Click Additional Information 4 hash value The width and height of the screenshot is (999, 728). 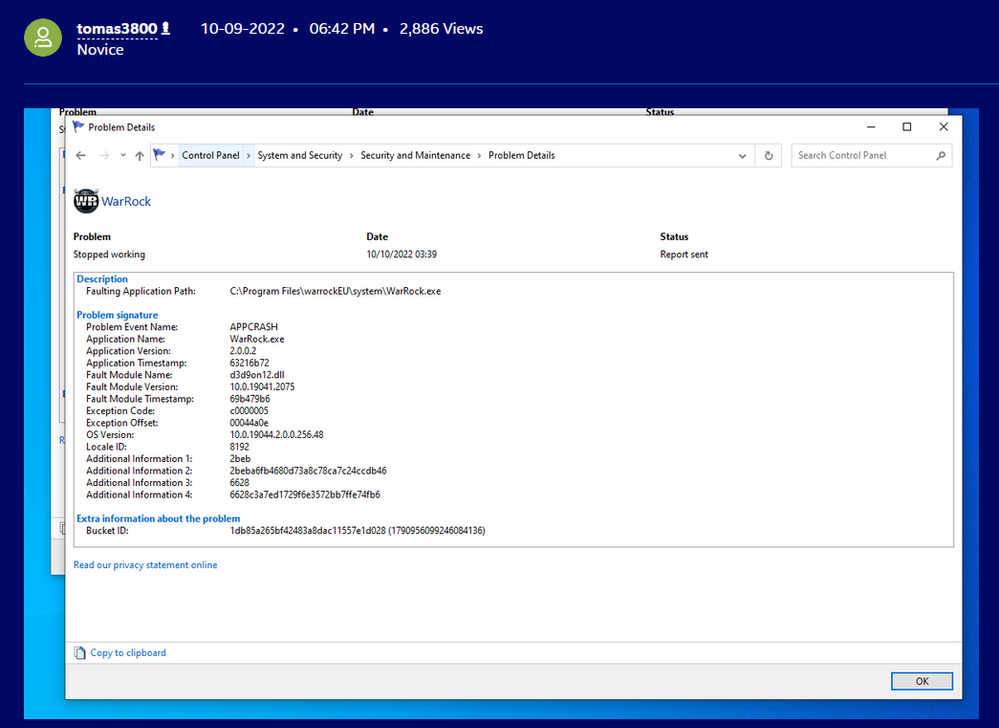305,495
